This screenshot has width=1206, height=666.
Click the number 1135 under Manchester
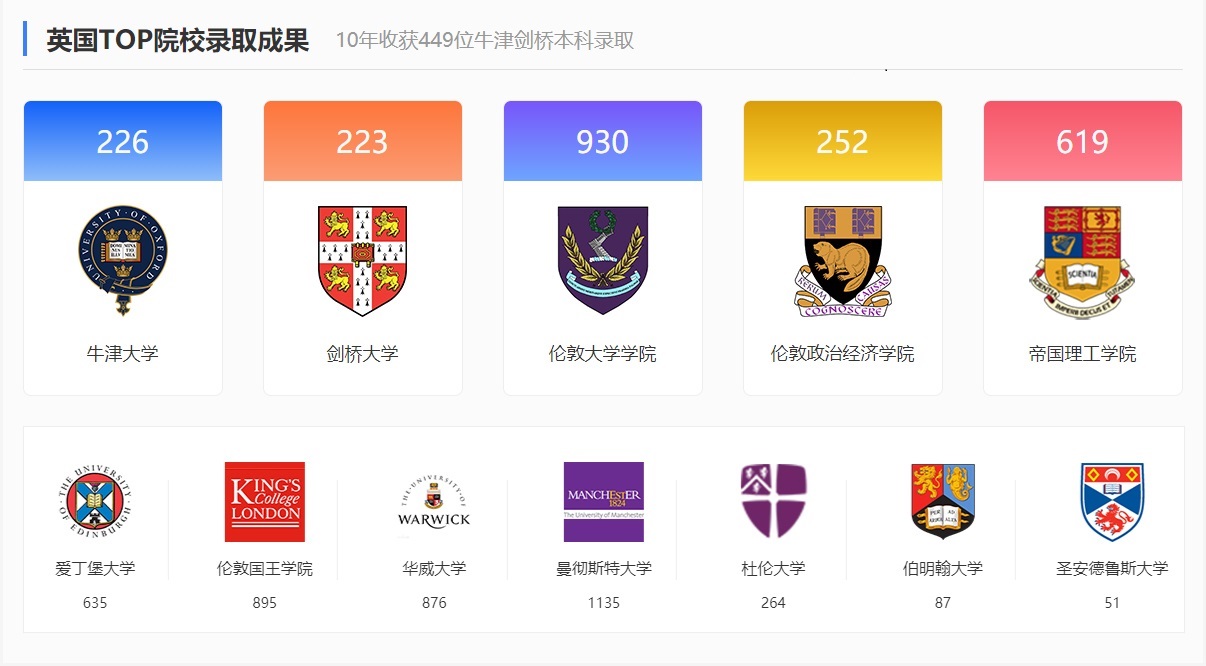(x=604, y=603)
